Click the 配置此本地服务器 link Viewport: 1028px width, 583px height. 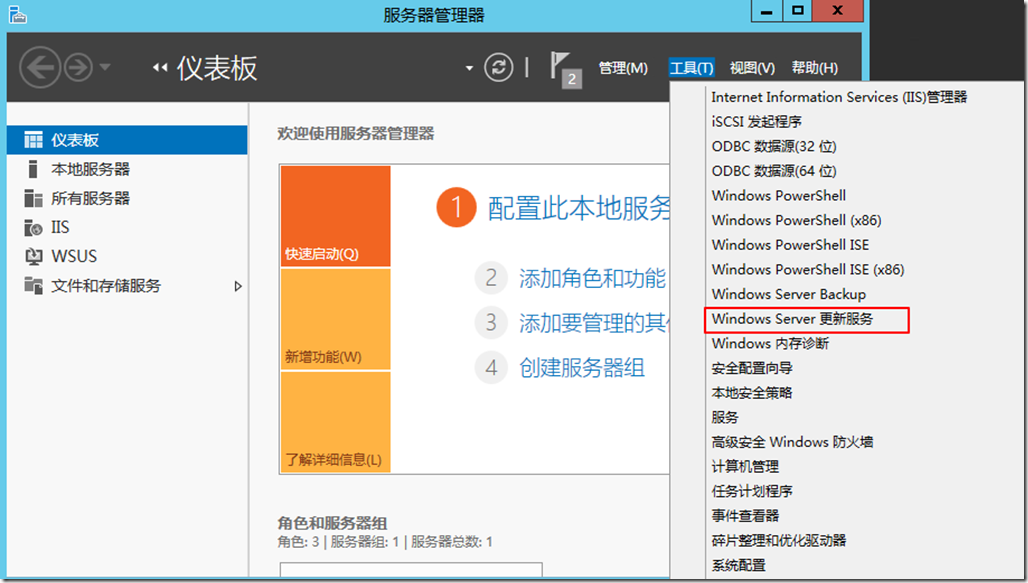coord(579,208)
